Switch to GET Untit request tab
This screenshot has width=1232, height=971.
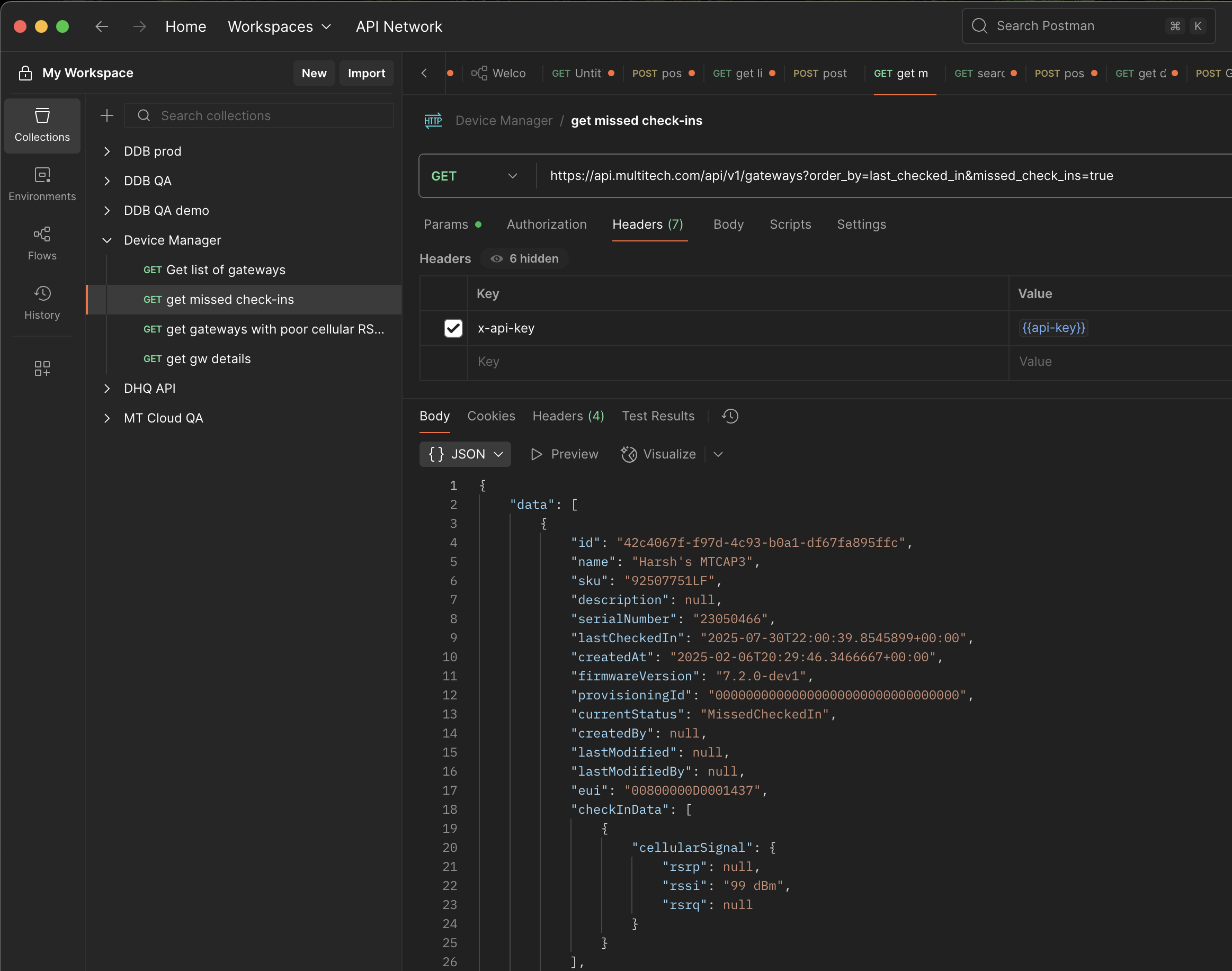coord(583,73)
